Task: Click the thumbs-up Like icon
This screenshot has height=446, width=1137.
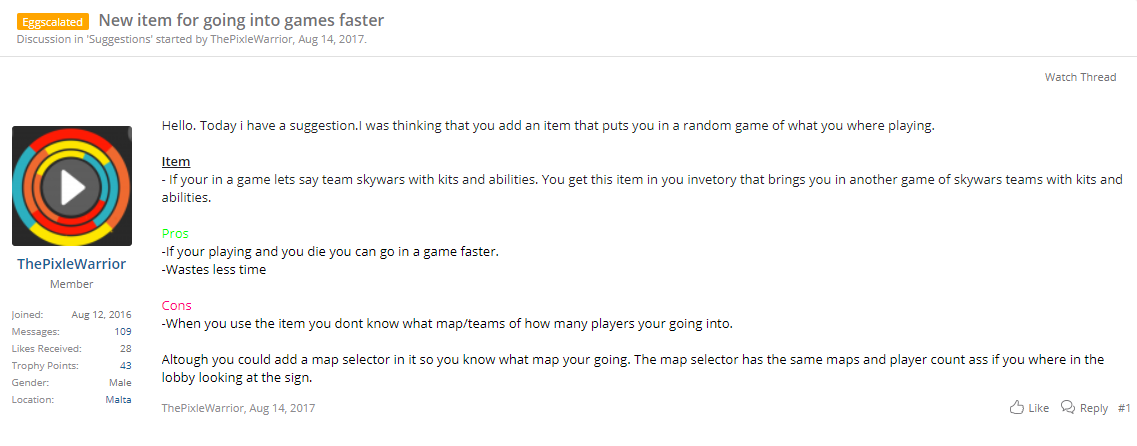Action: [1017, 408]
